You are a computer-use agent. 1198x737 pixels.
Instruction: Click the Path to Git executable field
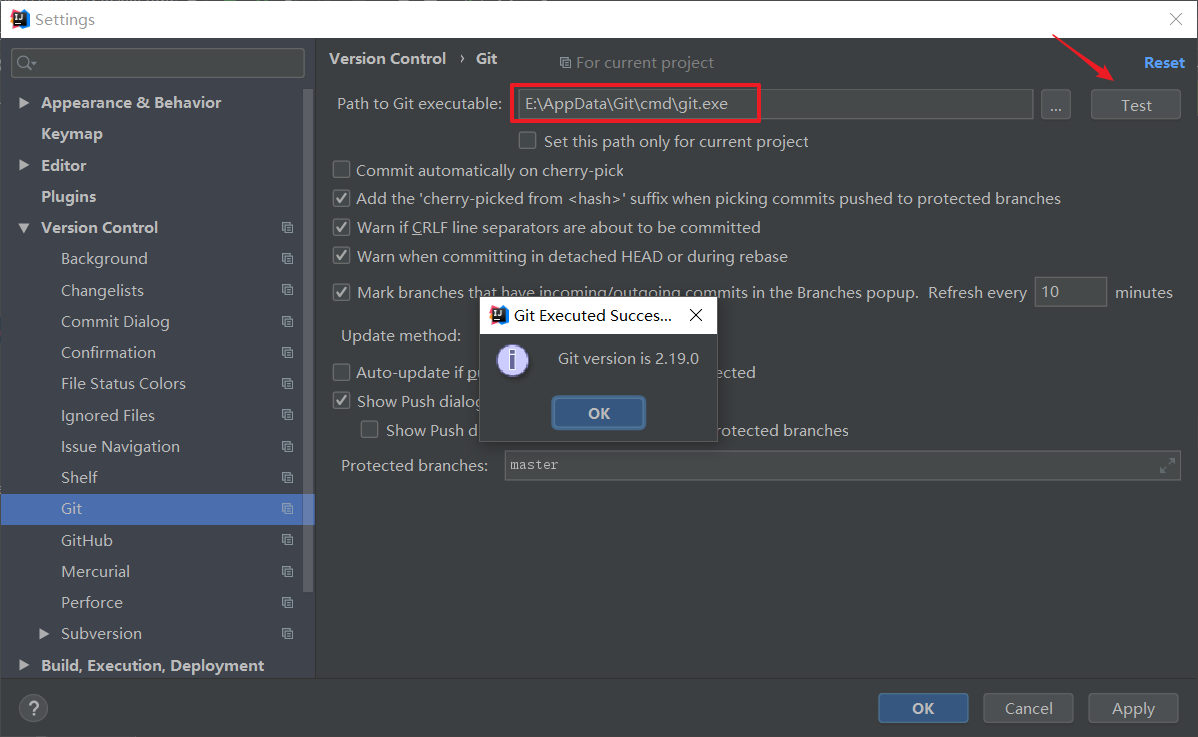click(775, 104)
